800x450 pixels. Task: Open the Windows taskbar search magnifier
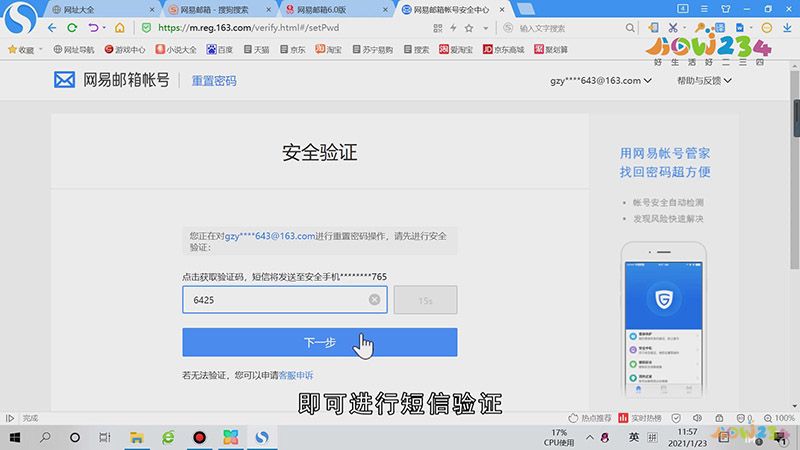45,437
